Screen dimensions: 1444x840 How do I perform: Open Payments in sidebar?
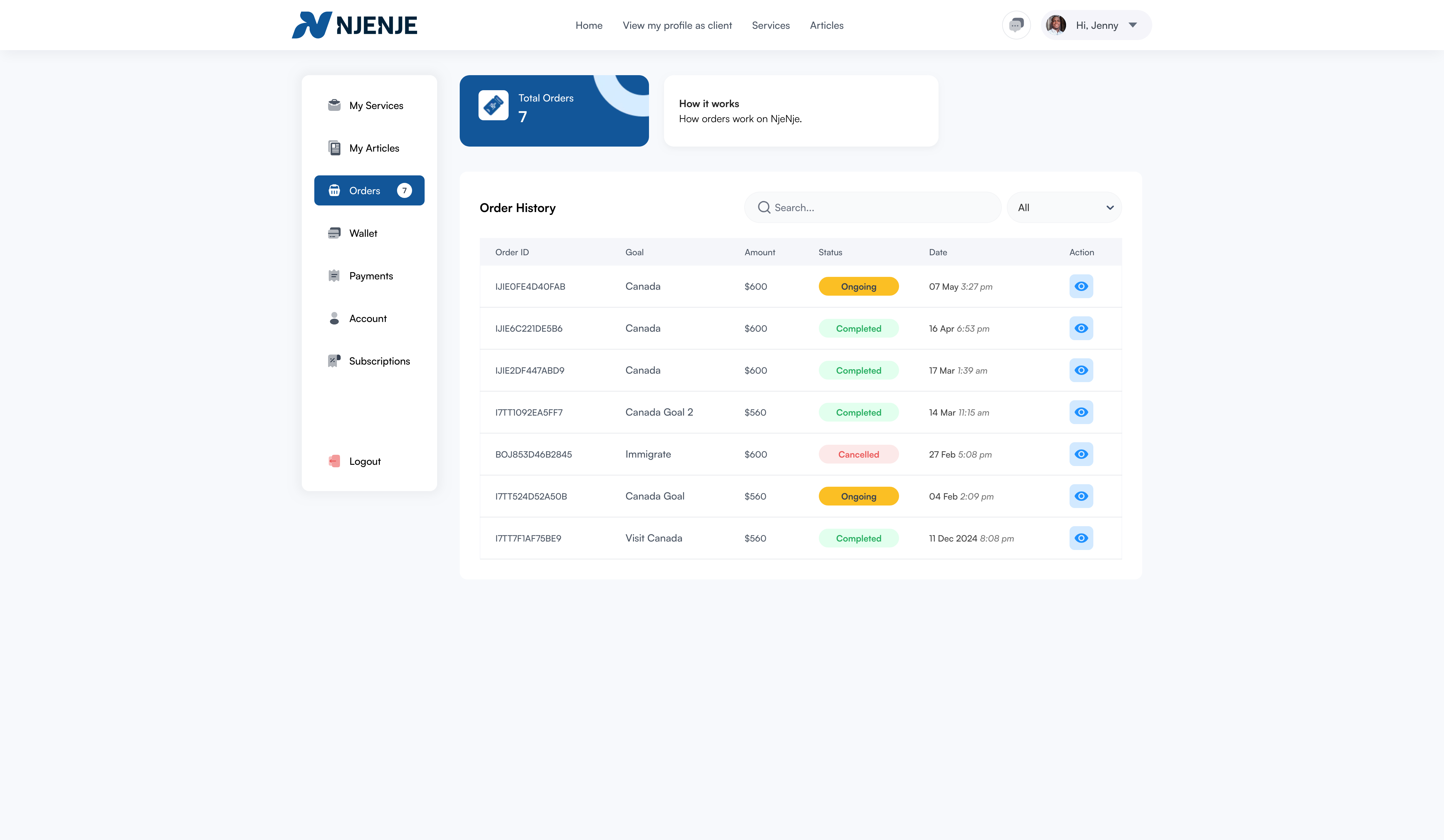pos(369,275)
